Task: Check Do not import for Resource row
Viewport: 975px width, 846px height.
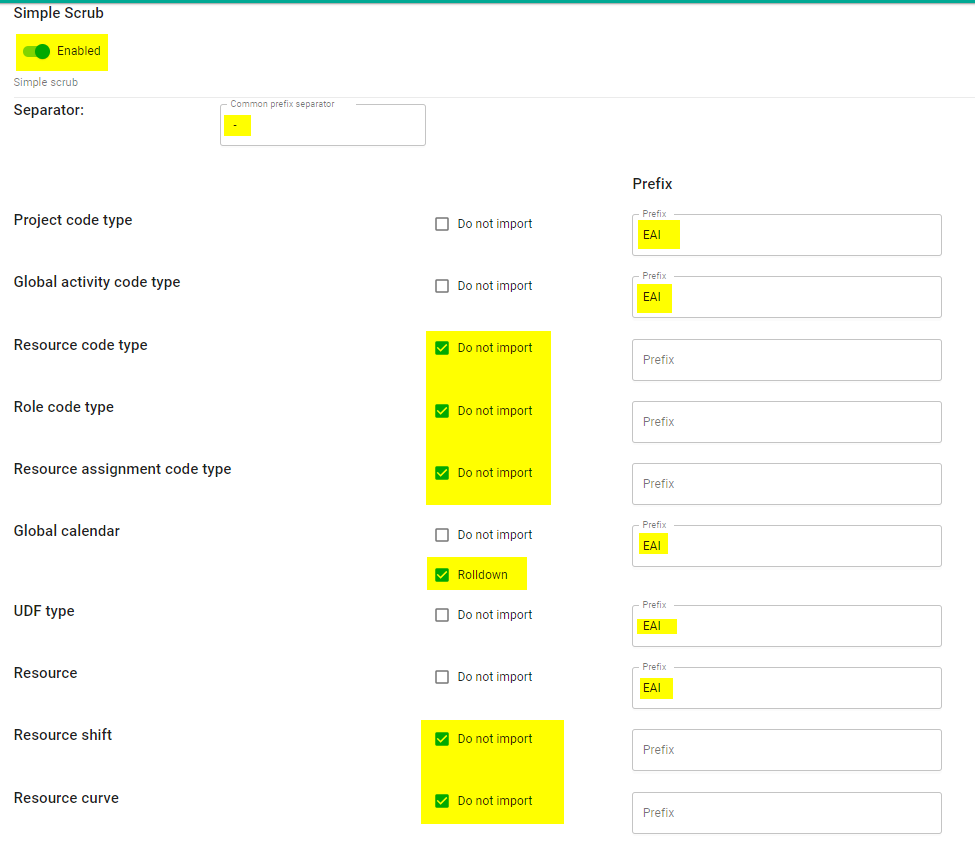Action: pyautogui.click(x=442, y=677)
